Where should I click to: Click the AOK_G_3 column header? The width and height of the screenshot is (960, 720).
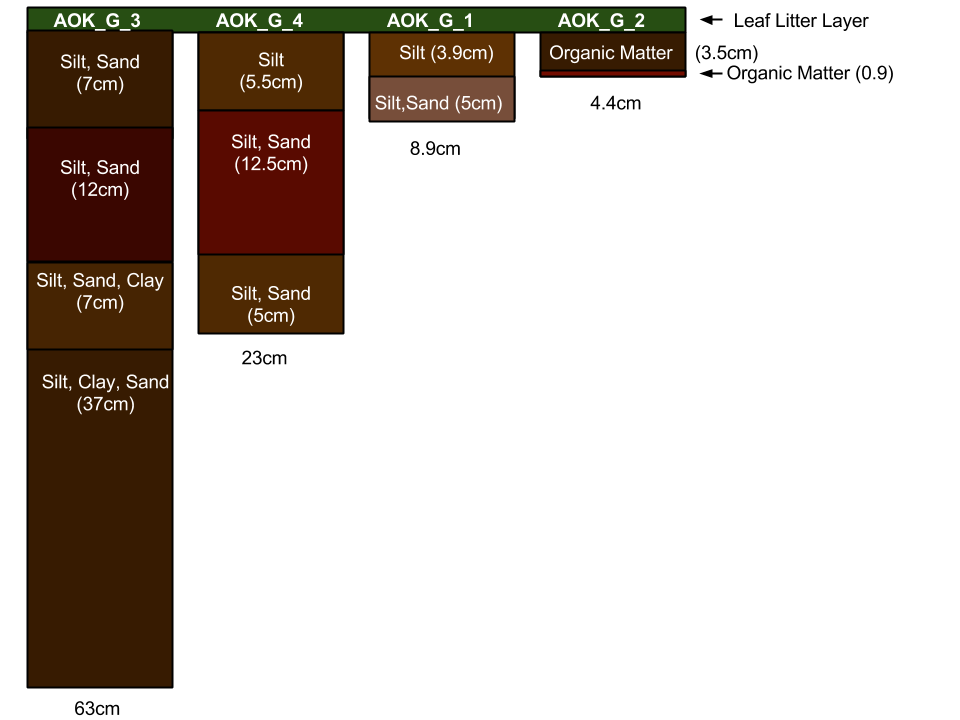pyautogui.click(x=97, y=20)
